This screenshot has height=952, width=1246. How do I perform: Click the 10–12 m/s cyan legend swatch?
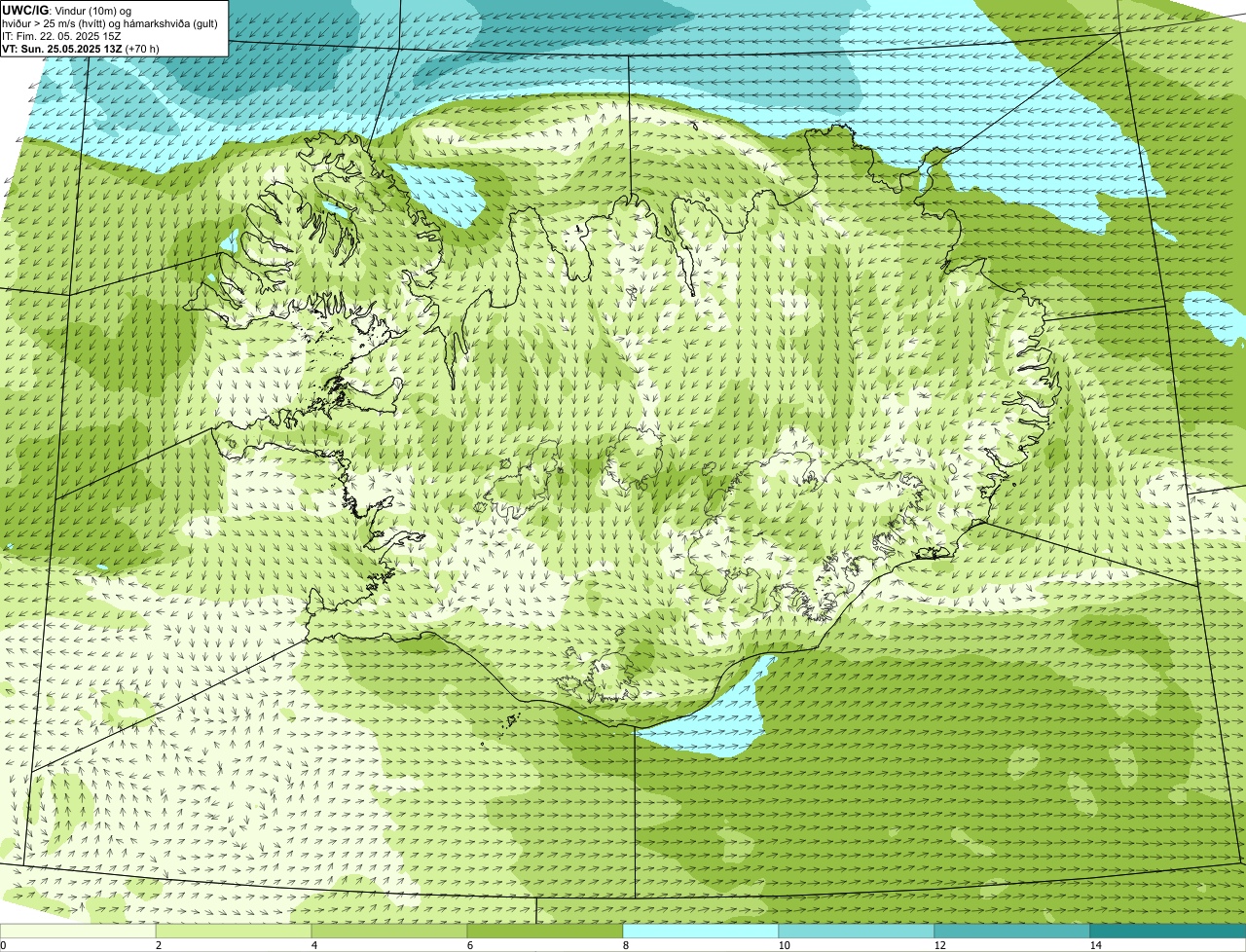pos(857,931)
